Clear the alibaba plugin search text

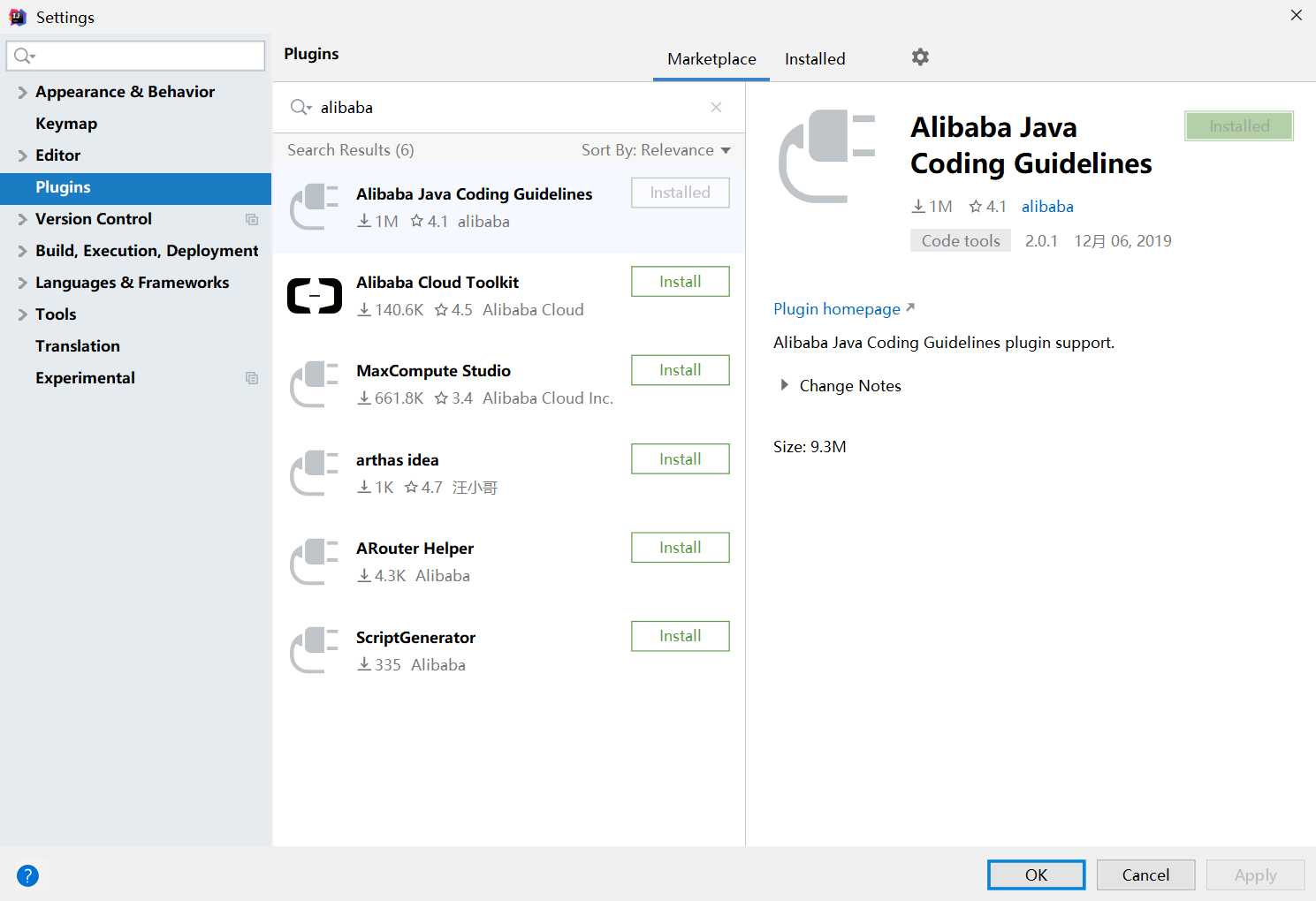click(716, 107)
